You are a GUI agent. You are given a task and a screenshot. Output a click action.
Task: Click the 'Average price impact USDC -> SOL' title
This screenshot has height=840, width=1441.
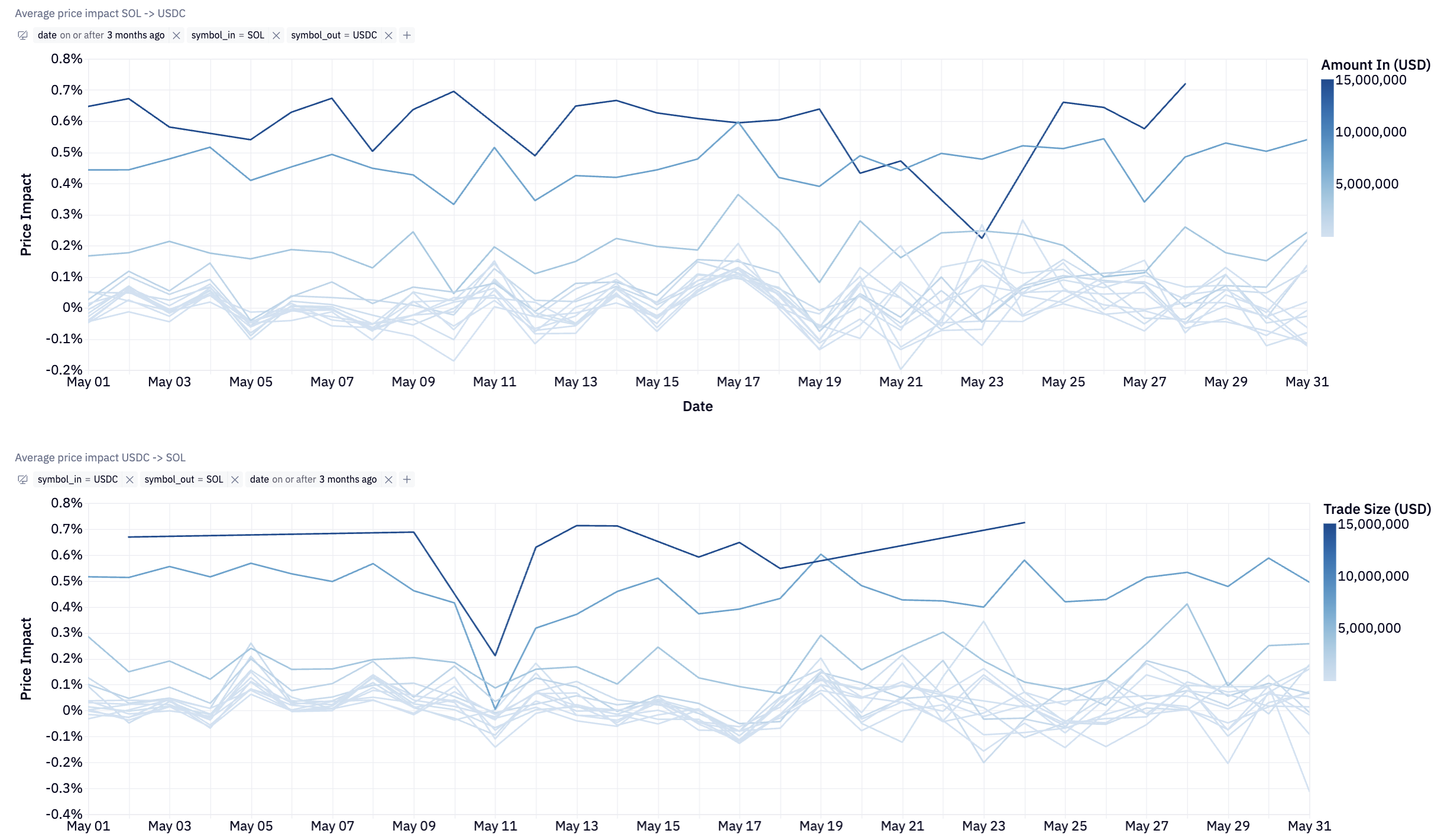coord(100,458)
